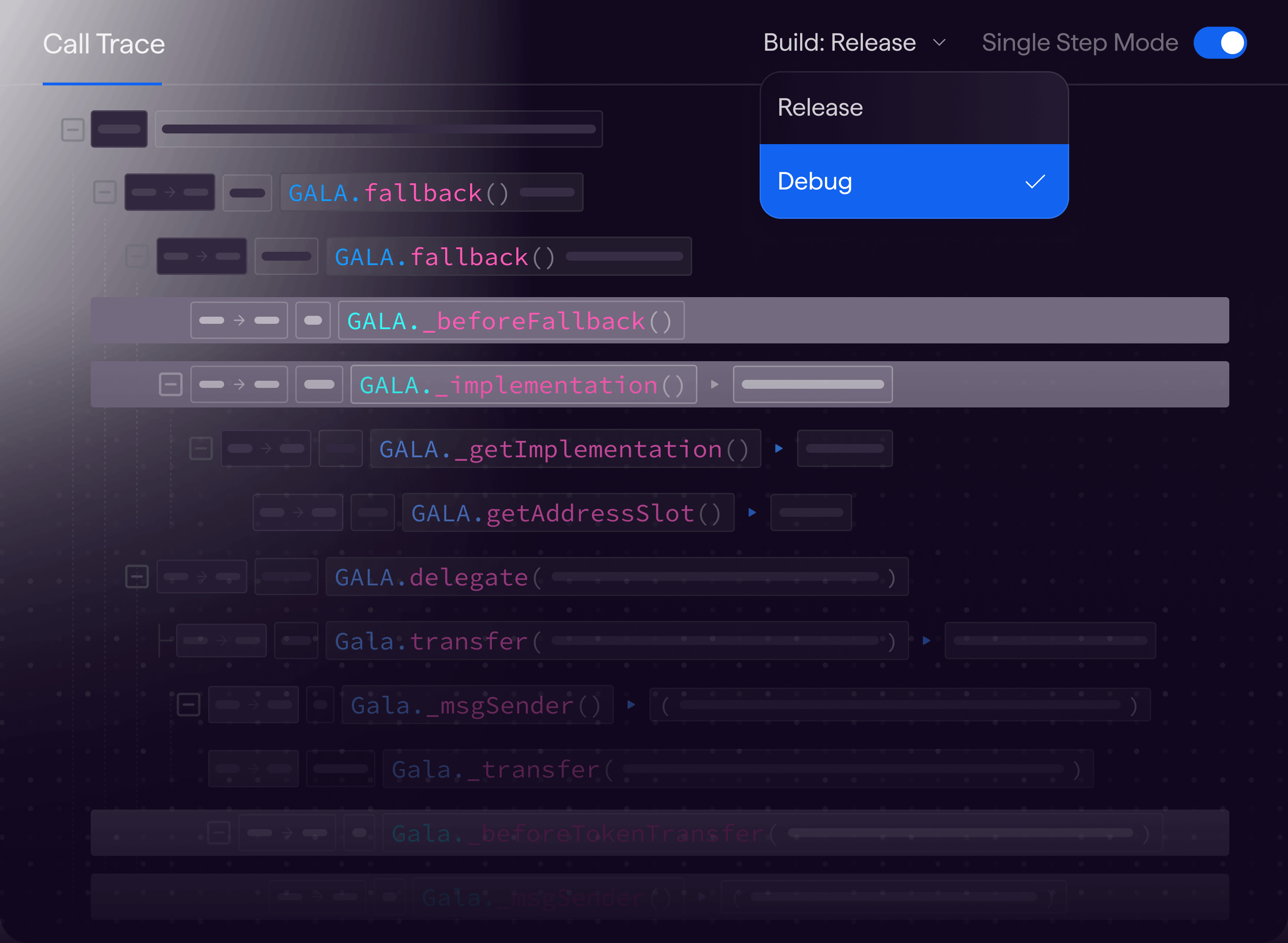Click the checkmark beside Debug
This screenshot has width=1288, height=943.
coord(1034,181)
